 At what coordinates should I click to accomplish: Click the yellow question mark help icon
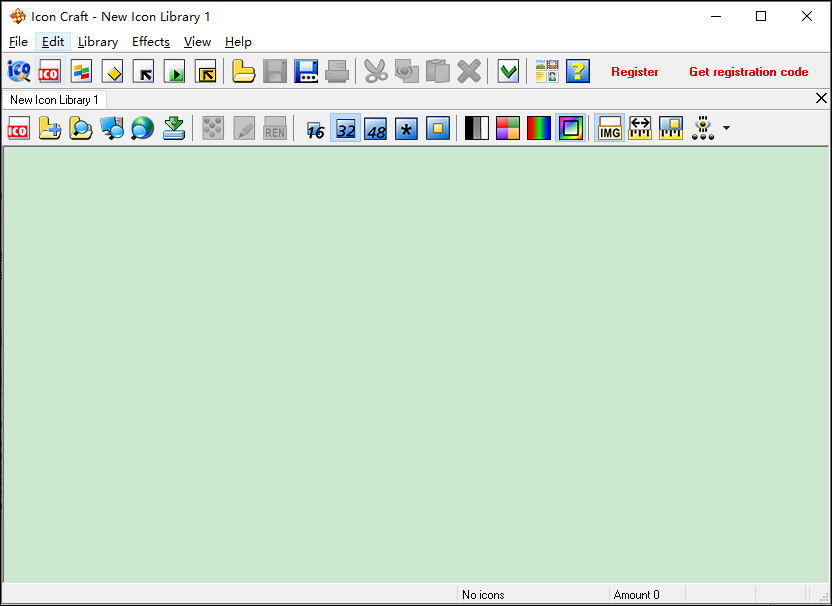click(x=578, y=71)
